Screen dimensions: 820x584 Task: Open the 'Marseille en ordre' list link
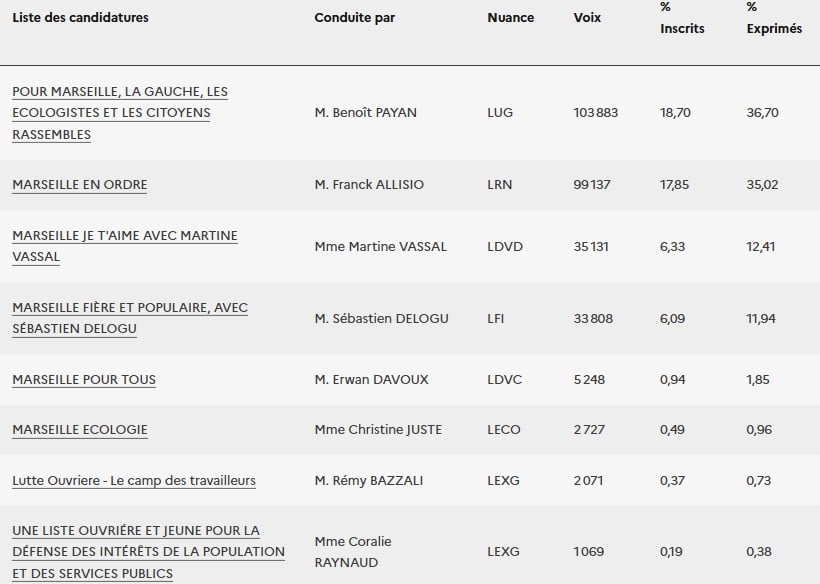(80, 185)
